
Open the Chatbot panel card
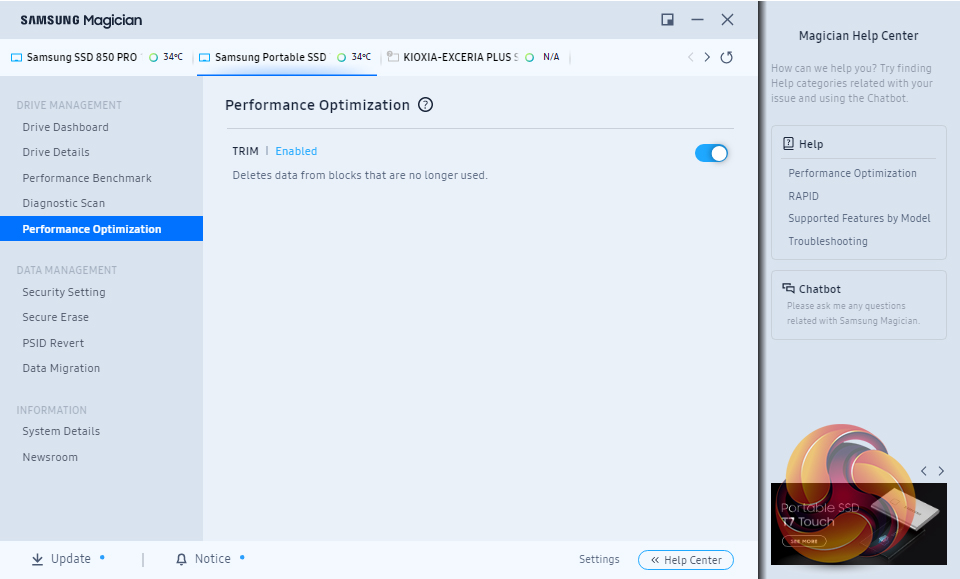(x=859, y=305)
